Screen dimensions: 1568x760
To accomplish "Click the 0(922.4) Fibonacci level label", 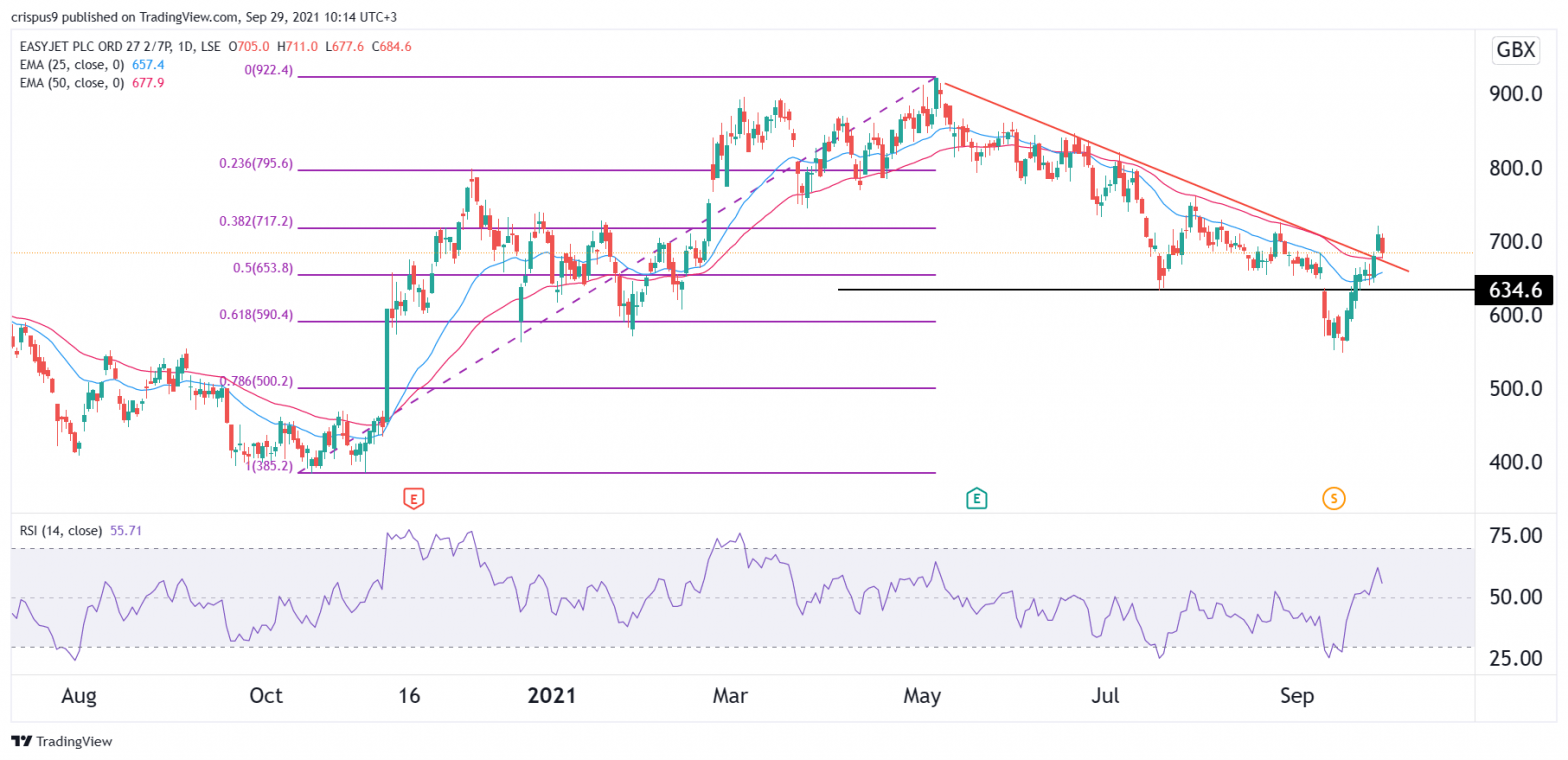I will coord(267,71).
